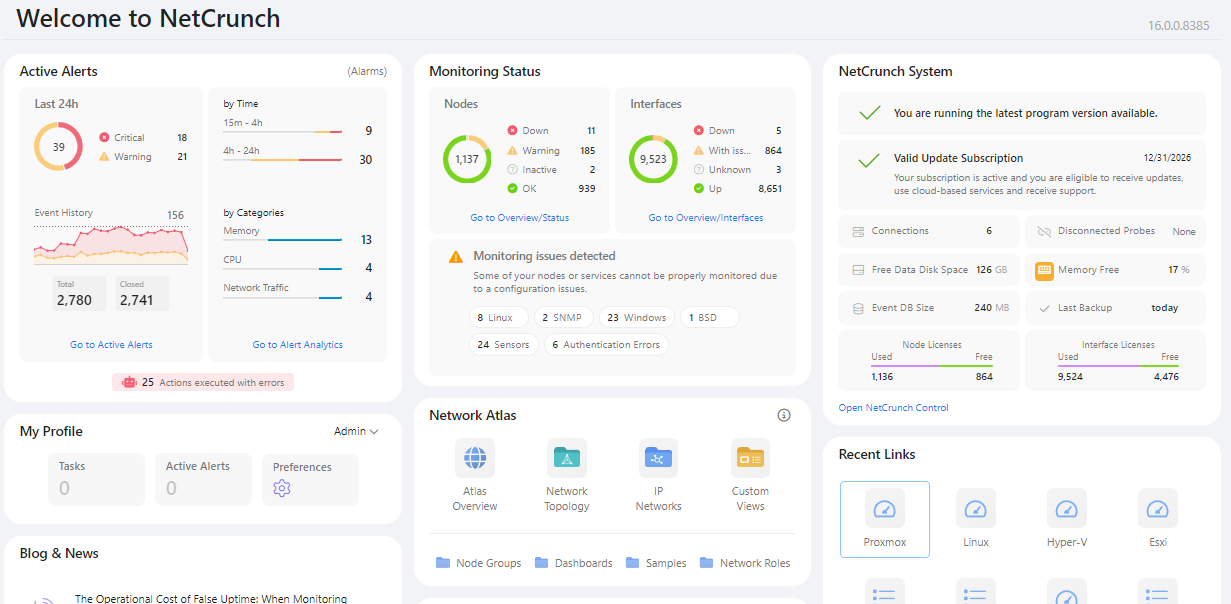Click the Network Traffic category row
The image size is (1231, 604).
click(x=298, y=292)
